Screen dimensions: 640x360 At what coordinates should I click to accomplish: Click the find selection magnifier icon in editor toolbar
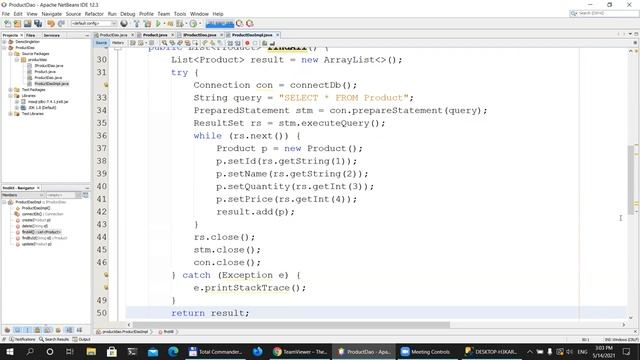tap(164, 43)
